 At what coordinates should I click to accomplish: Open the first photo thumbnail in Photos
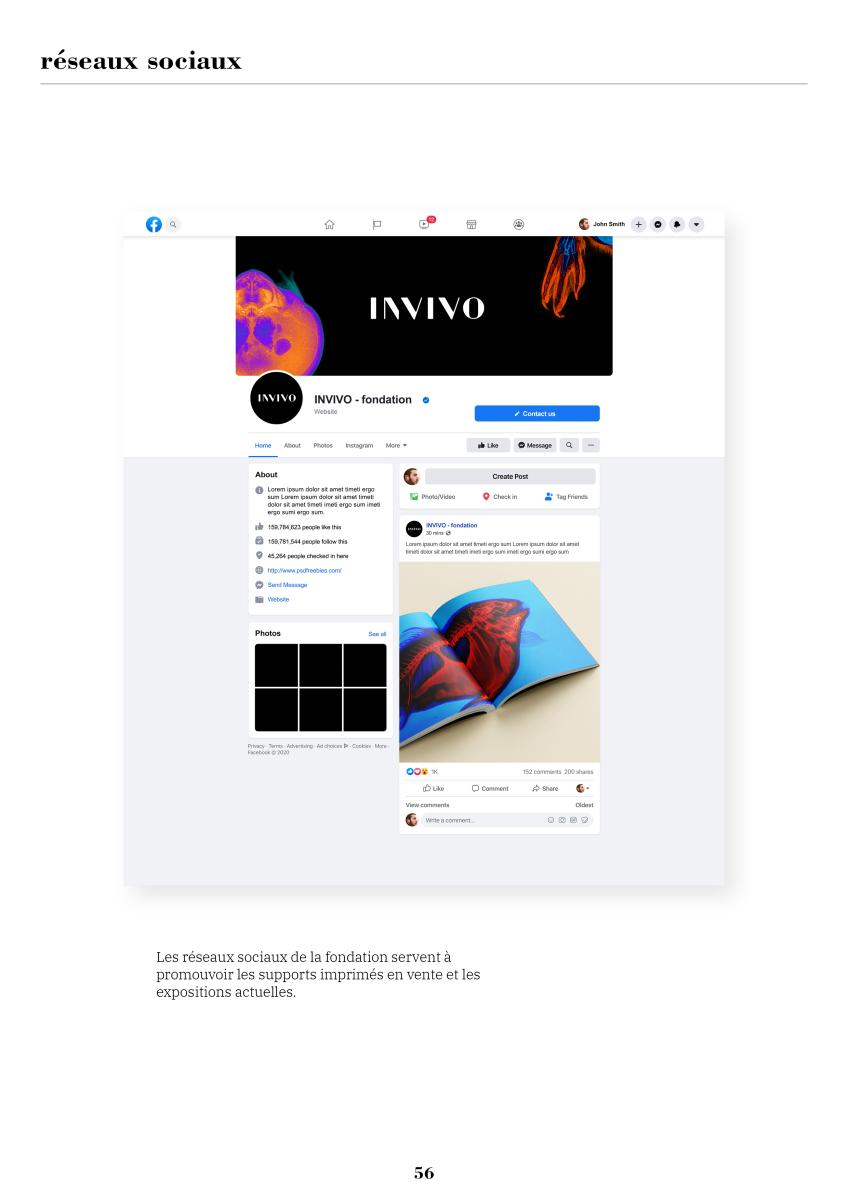[x=276, y=665]
